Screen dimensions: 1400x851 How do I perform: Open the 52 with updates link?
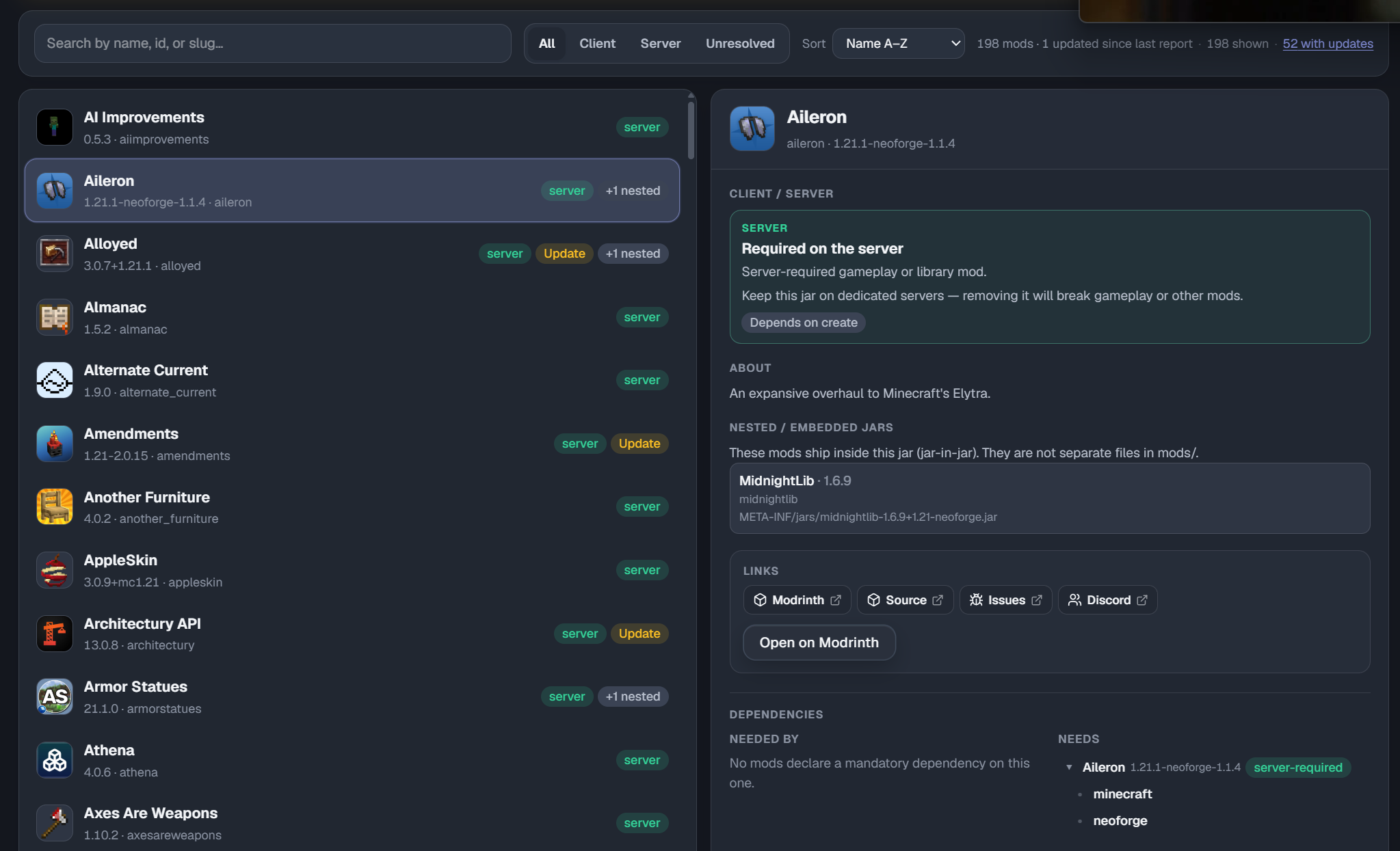(1328, 44)
